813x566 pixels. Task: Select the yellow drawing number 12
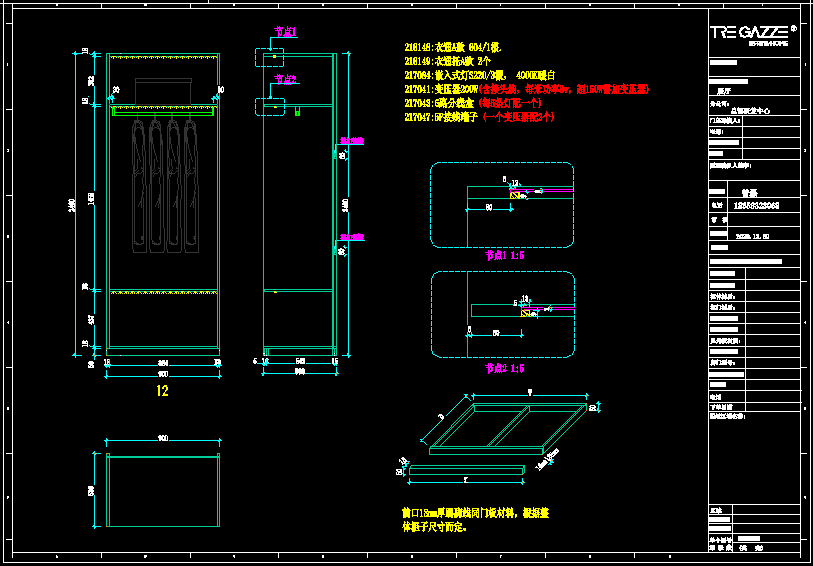(x=162, y=391)
